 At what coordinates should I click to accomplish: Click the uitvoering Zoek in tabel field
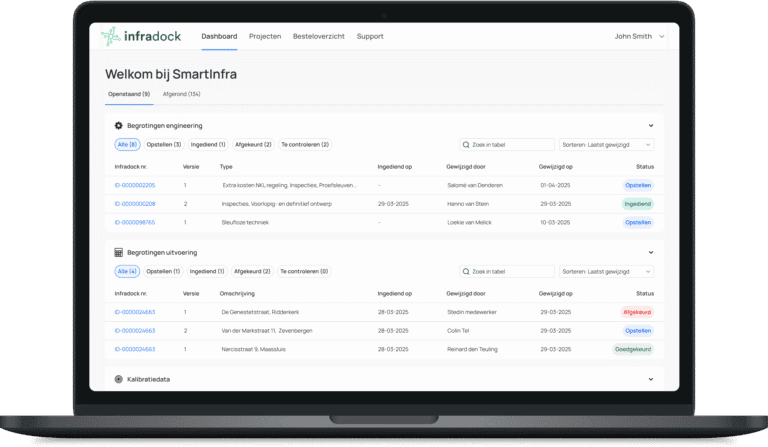(507, 272)
